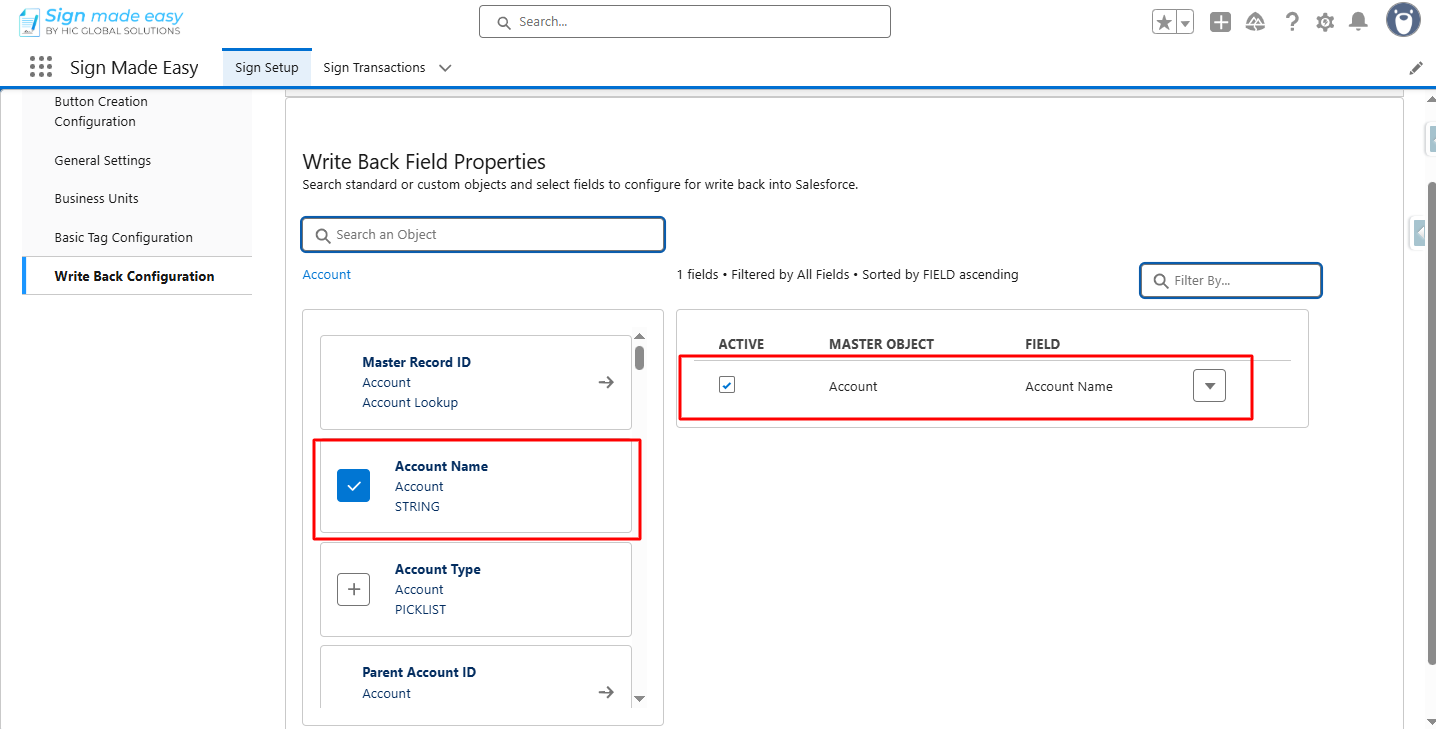The height and width of the screenshot is (729, 1436).
Task: Drill into Master Record ID arrow
Action: click(606, 382)
